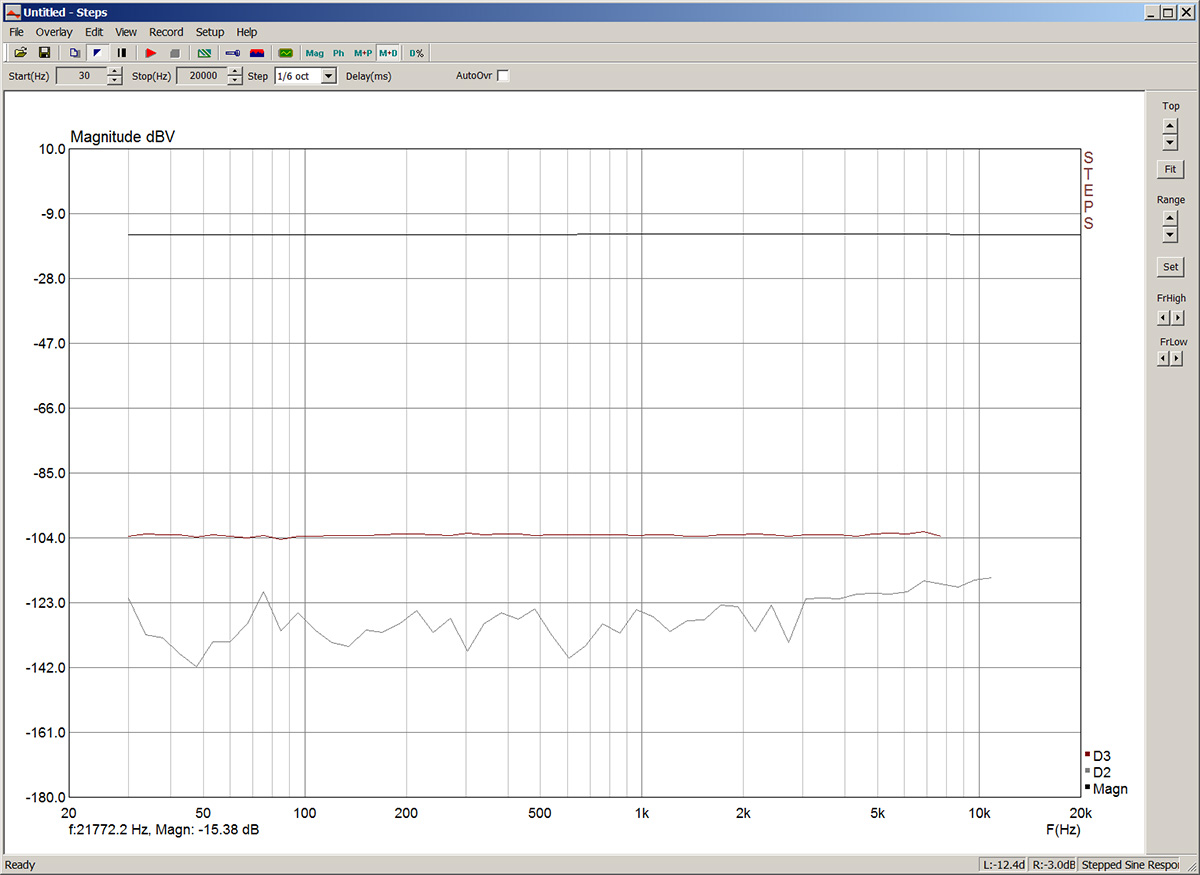Toggle the blue triangle toolbar icon
1200x875 pixels.
98,52
